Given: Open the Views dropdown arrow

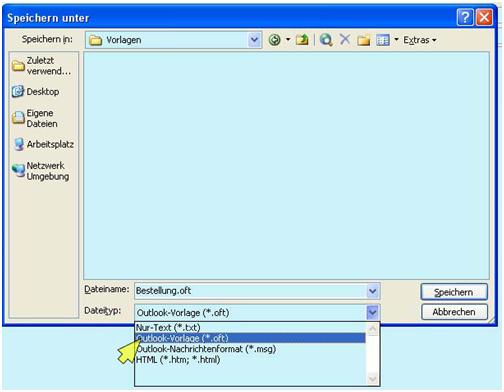Looking at the screenshot, I should [396, 40].
